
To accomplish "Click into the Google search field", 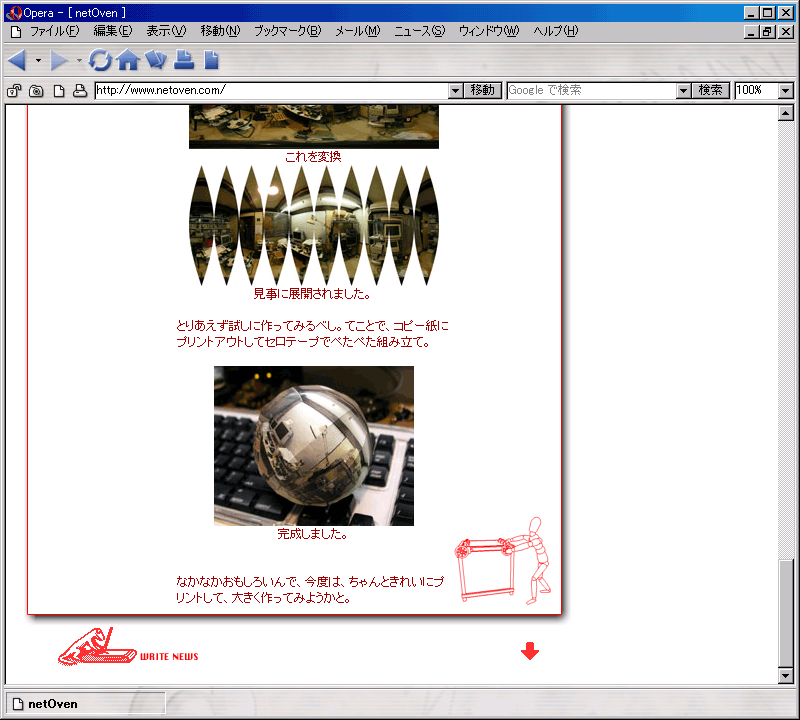I will click(592, 90).
